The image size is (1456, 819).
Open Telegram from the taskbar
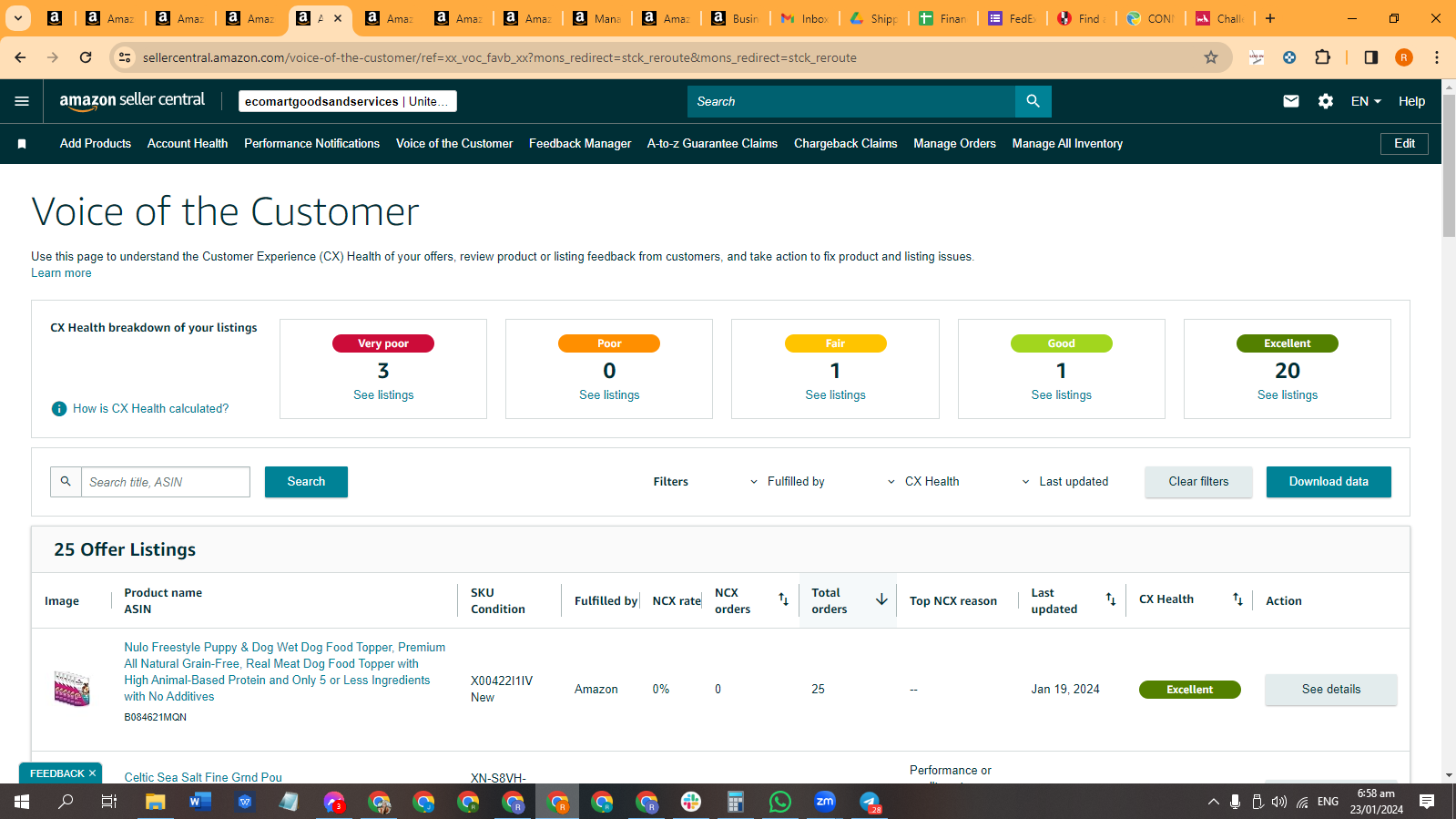(870, 802)
